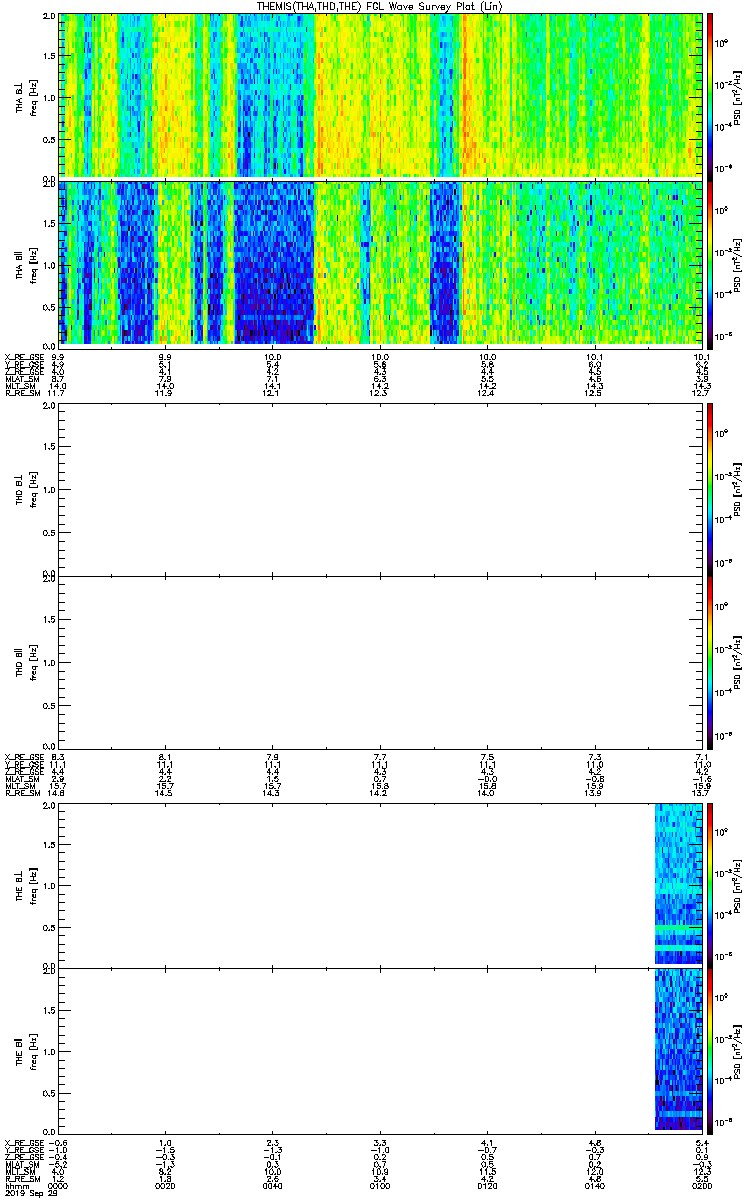The height and width of the screenshot is (1200, 750).
Task: Click the THD B-parallel freq [Hz] axis label
Action: (33, 661)
